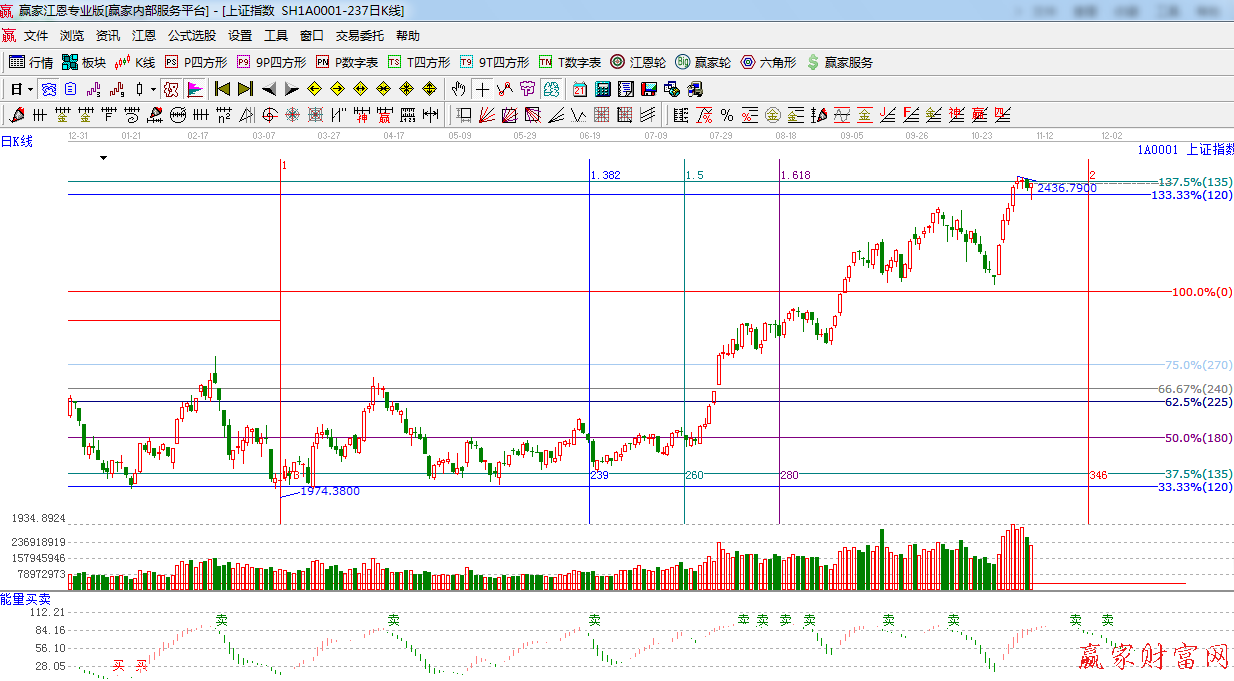The width and height of the screenshot is (1234, 681).
Task: Click the 行情 market quotes button
Action: pyautogui.click(x=31, y=62)
